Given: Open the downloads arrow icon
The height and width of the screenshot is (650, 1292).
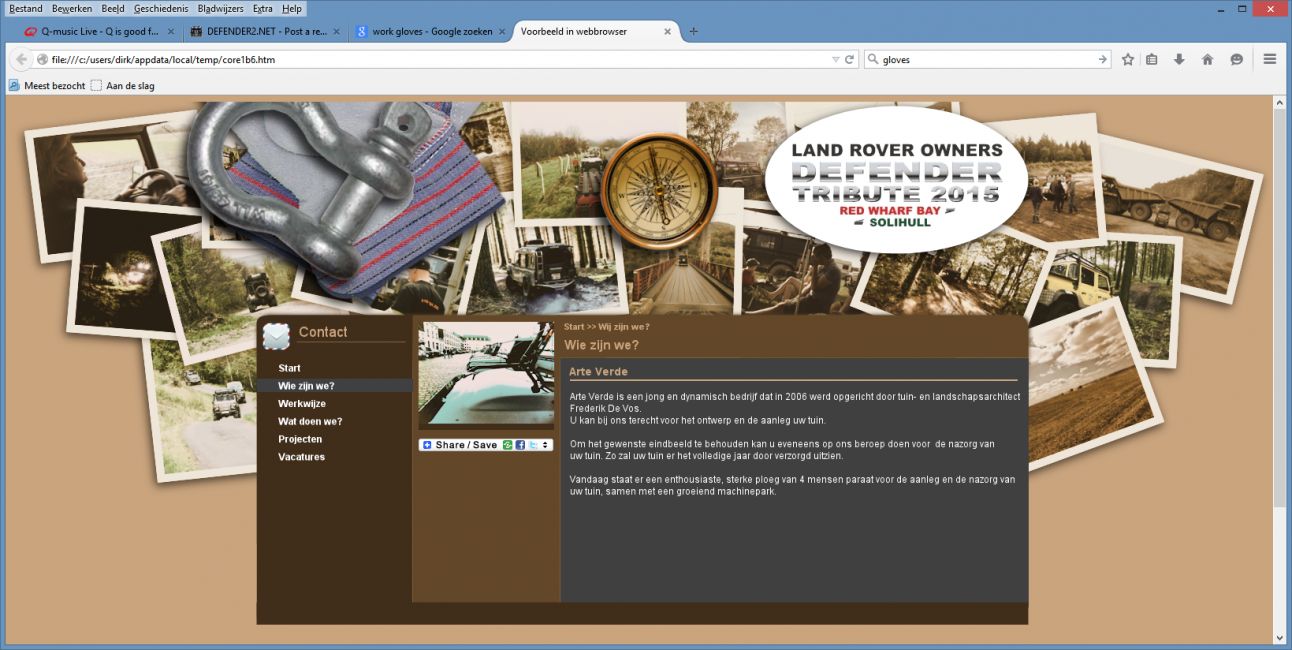Looking at the screenshot, I should pyautogui.click(x=1179, y=60).
